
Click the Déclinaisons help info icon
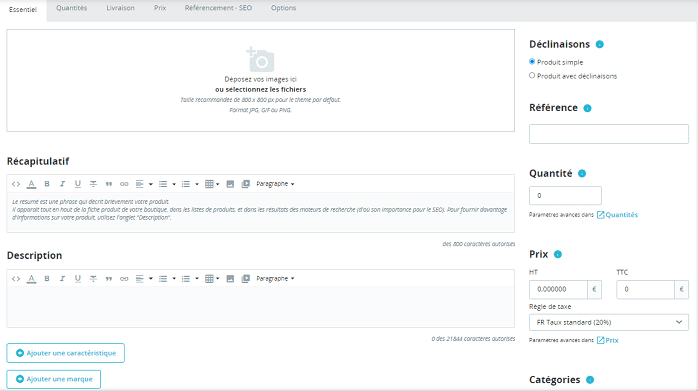point(600,44)
